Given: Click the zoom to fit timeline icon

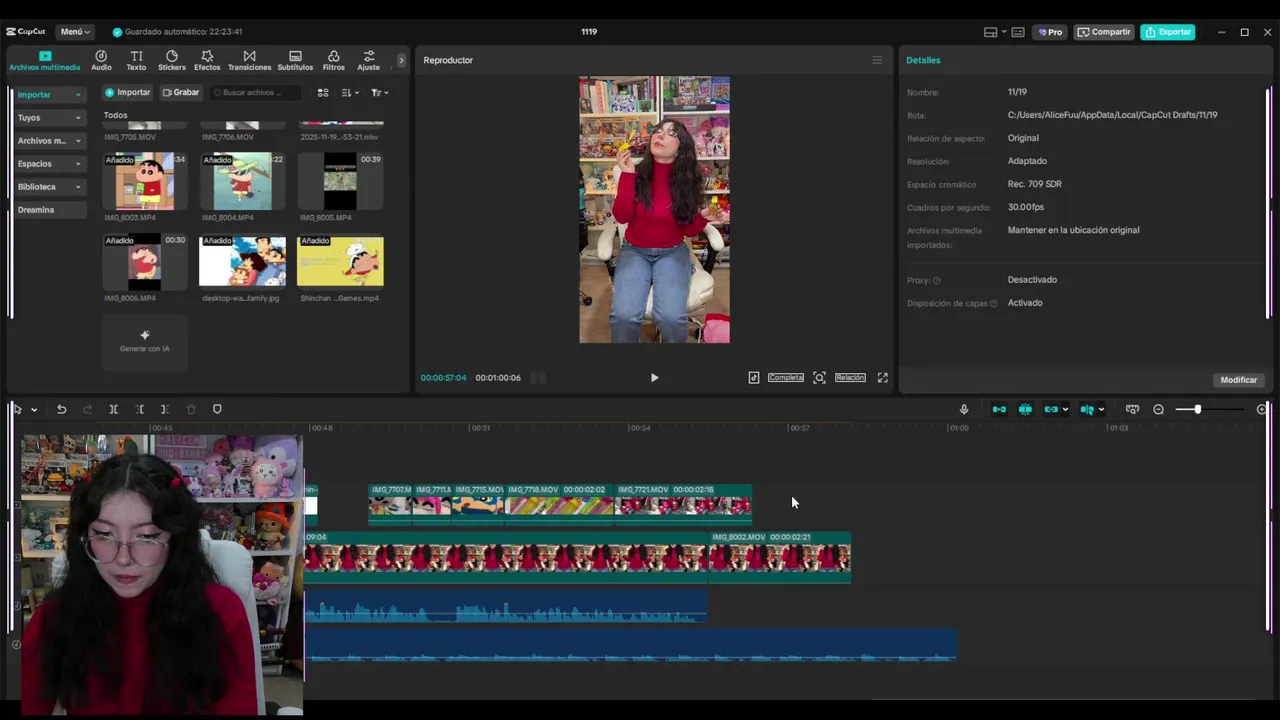Looking at the screenshot, I should (x=1132, y=410).
